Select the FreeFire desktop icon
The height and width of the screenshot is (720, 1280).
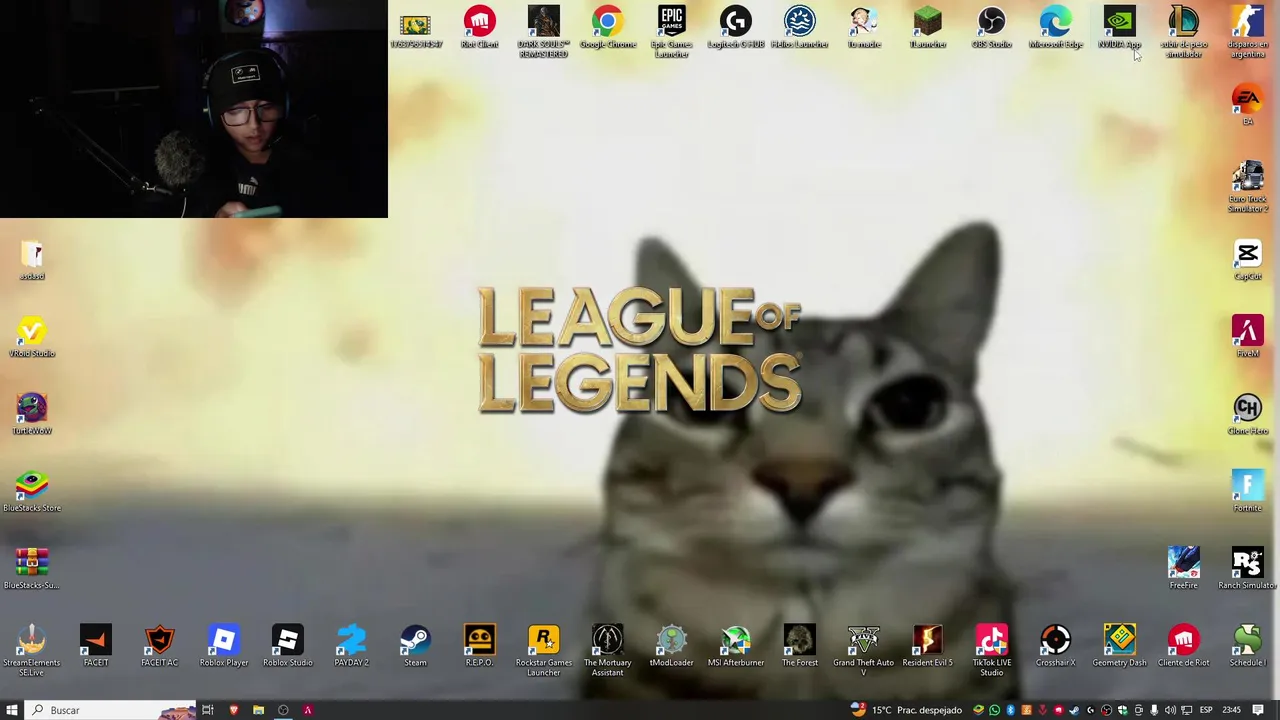[1183, 567]
